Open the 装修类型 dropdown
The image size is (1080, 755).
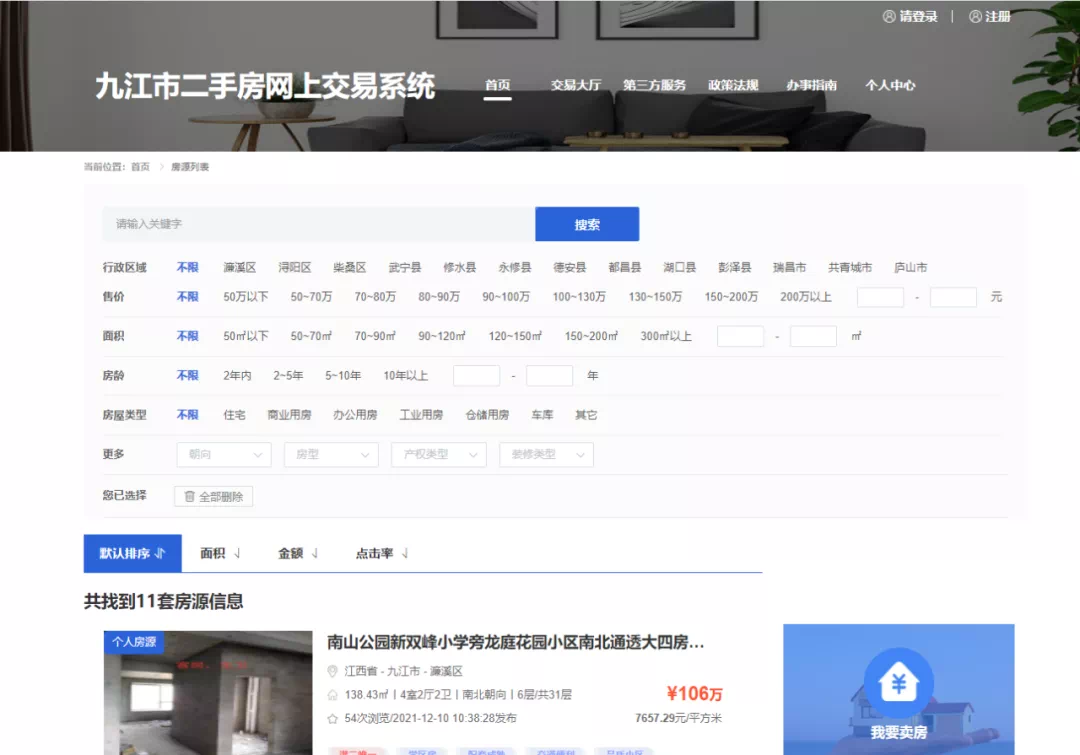click(546, 455)
